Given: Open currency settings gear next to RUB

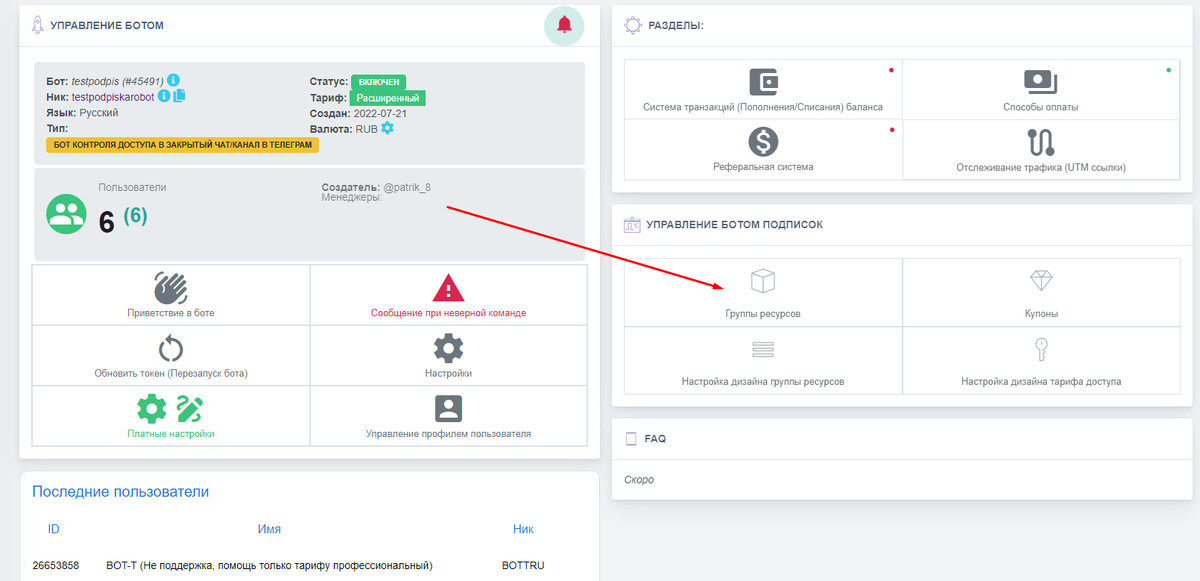Looking at the screenshot, I should point(387,128).
